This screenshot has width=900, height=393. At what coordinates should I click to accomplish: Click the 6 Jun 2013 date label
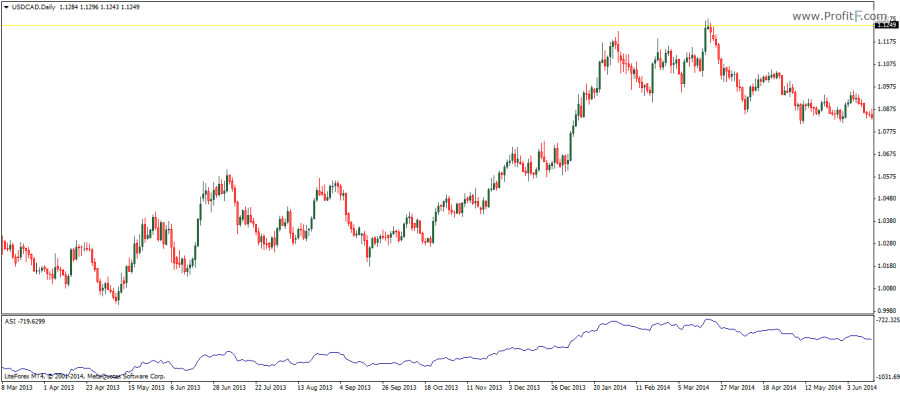click(x=185, y=387)
